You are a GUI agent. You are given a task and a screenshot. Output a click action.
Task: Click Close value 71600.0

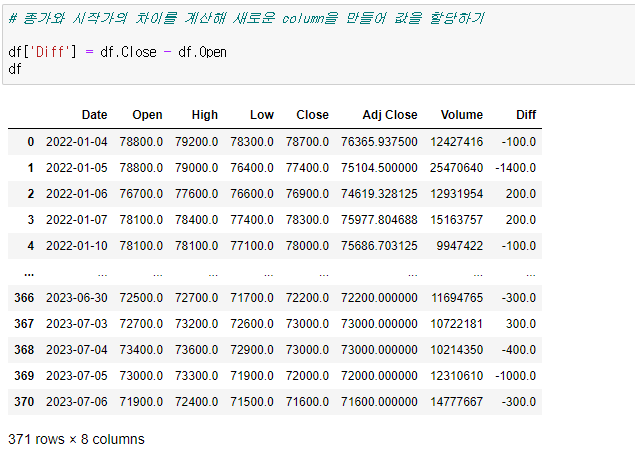[307, 401]
